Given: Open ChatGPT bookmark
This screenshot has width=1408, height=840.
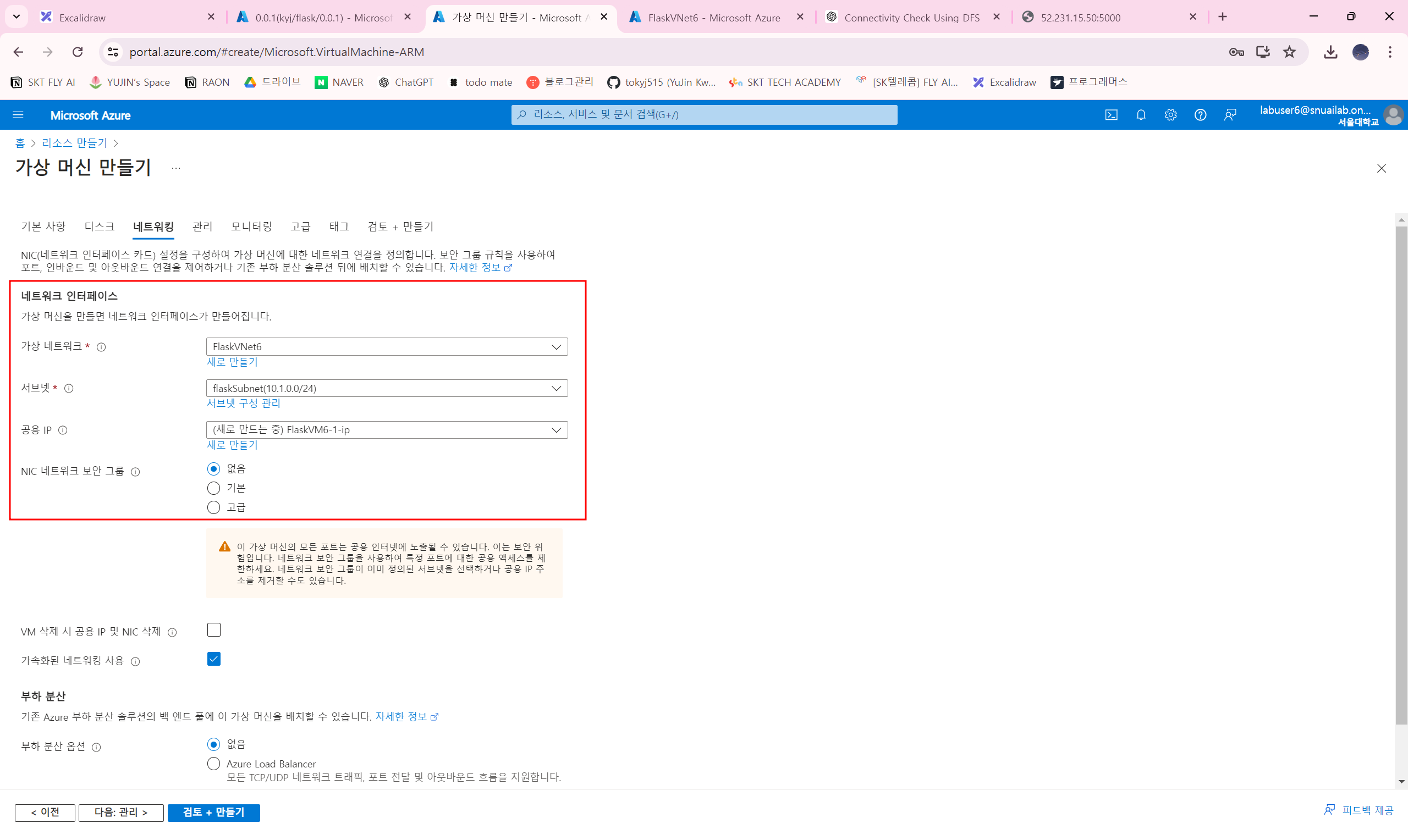Looking at the screenshot, I should 406,82.
